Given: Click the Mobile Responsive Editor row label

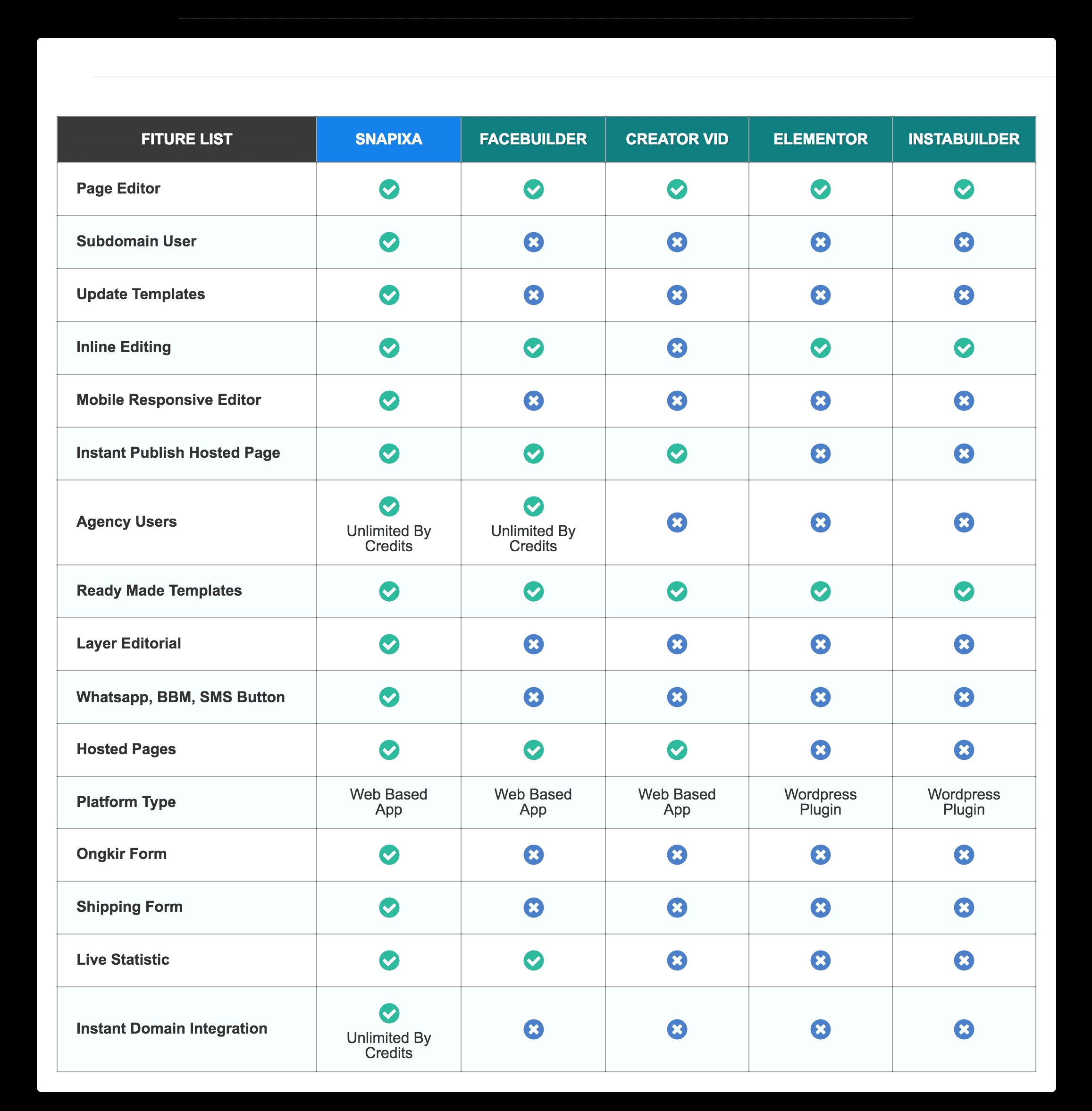Looking at the screenshot, I should pyautogui.click(x=168, y=400).
